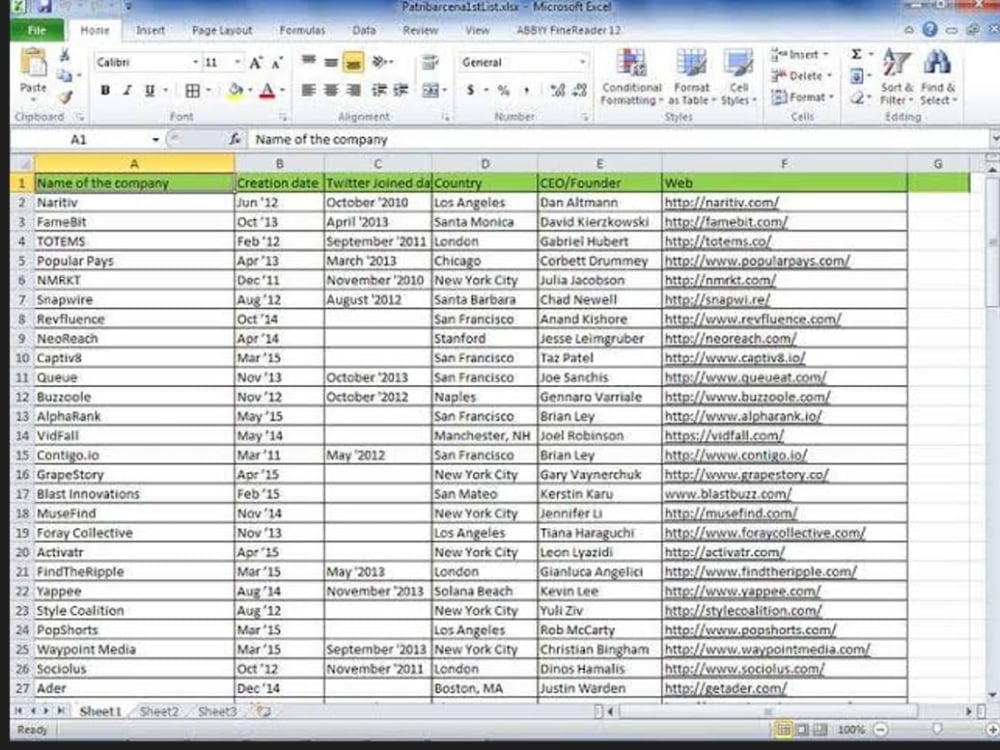Viewport: 1000px width, 750px height.
Task: Click the Format Painter brush icon
Action: (65, 97)
